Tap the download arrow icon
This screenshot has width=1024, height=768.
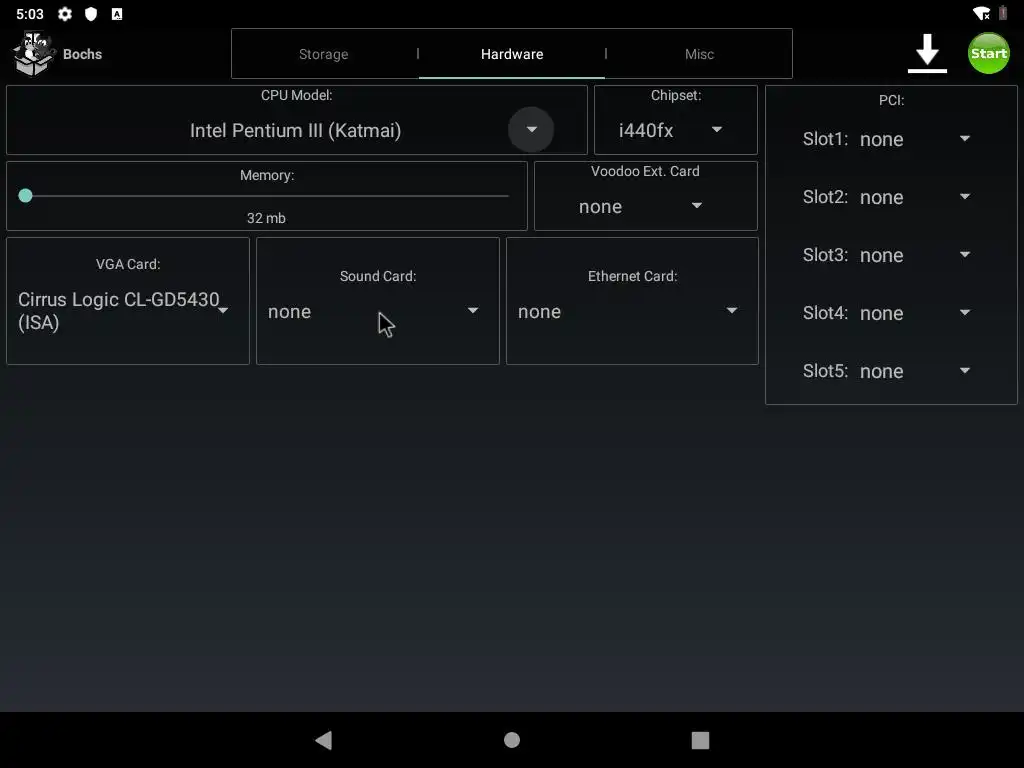click(927, 54)
